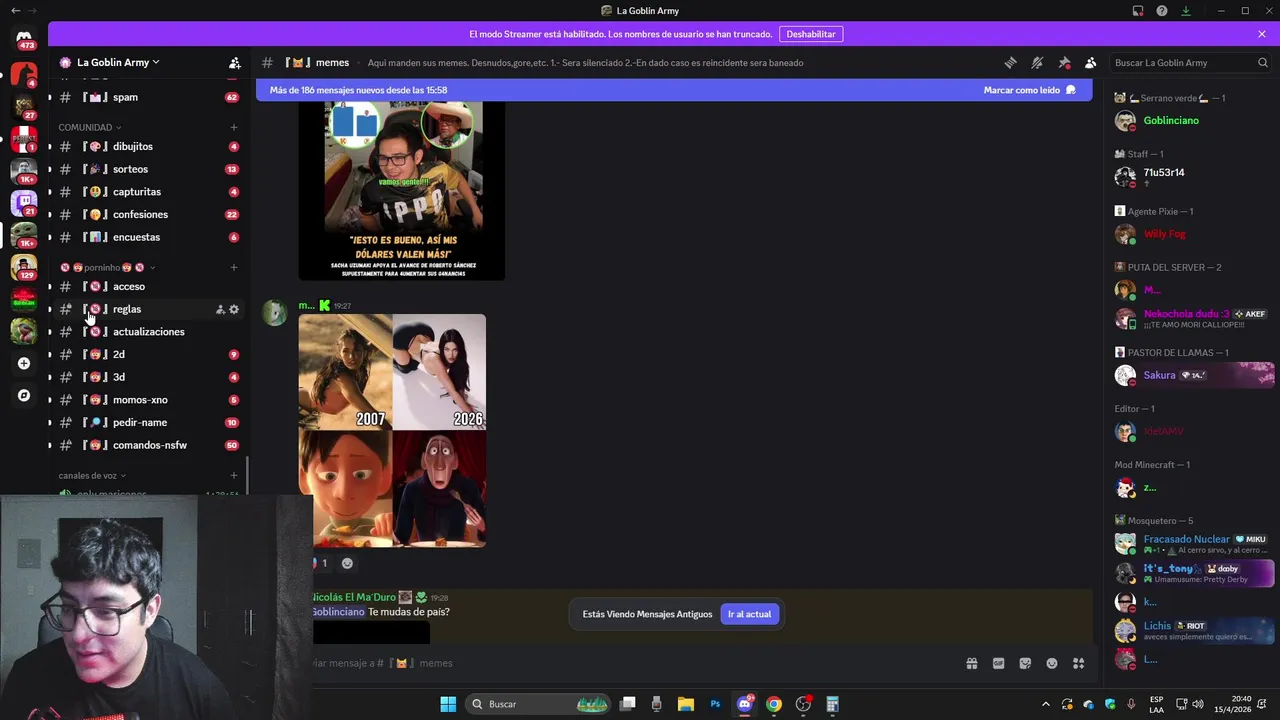Open the dibujitos channel
Viewport: 1280px width, 720px height.
[148, 146]
